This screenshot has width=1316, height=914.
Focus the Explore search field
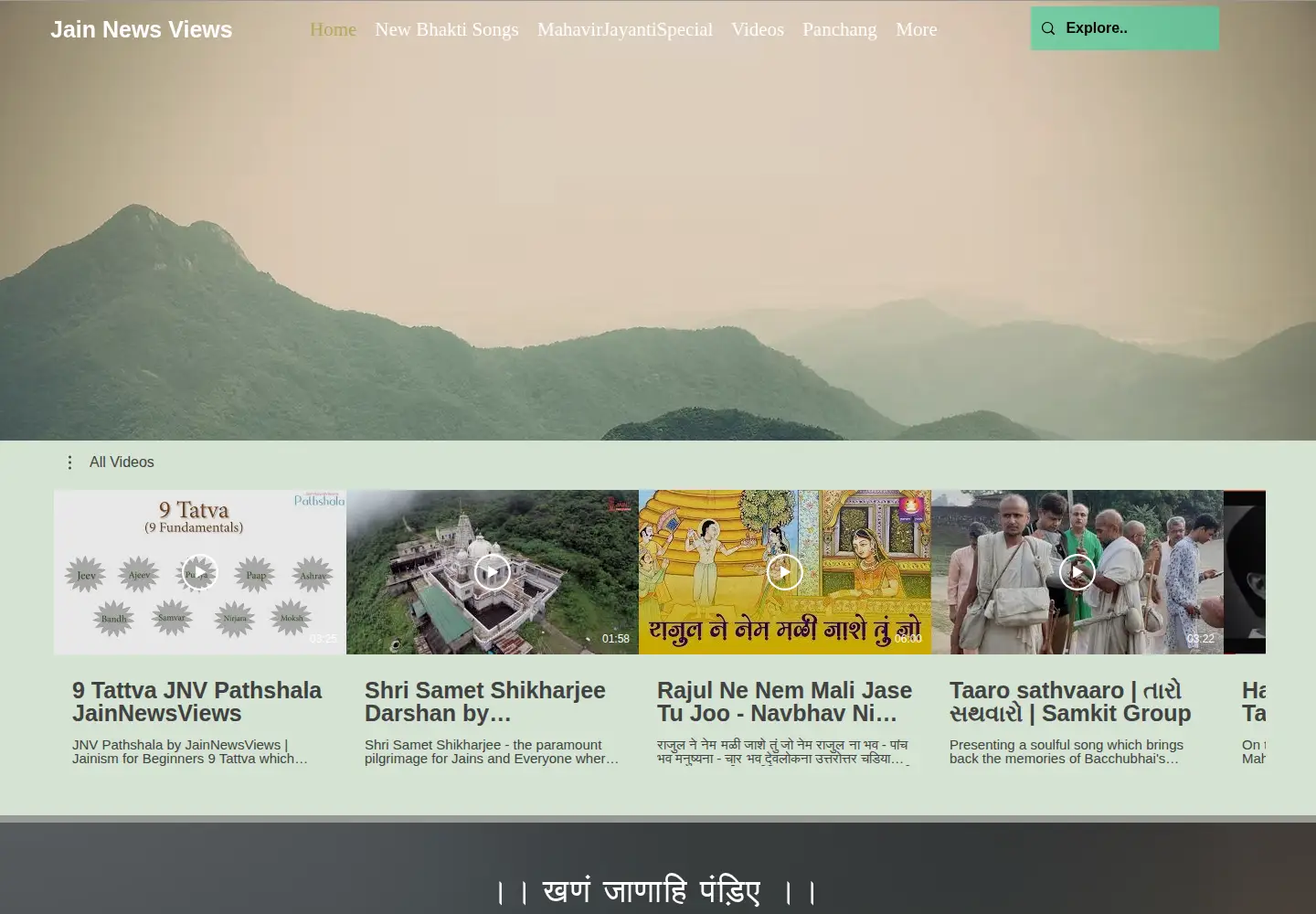pyautogui.click(x=1125, y=28)
